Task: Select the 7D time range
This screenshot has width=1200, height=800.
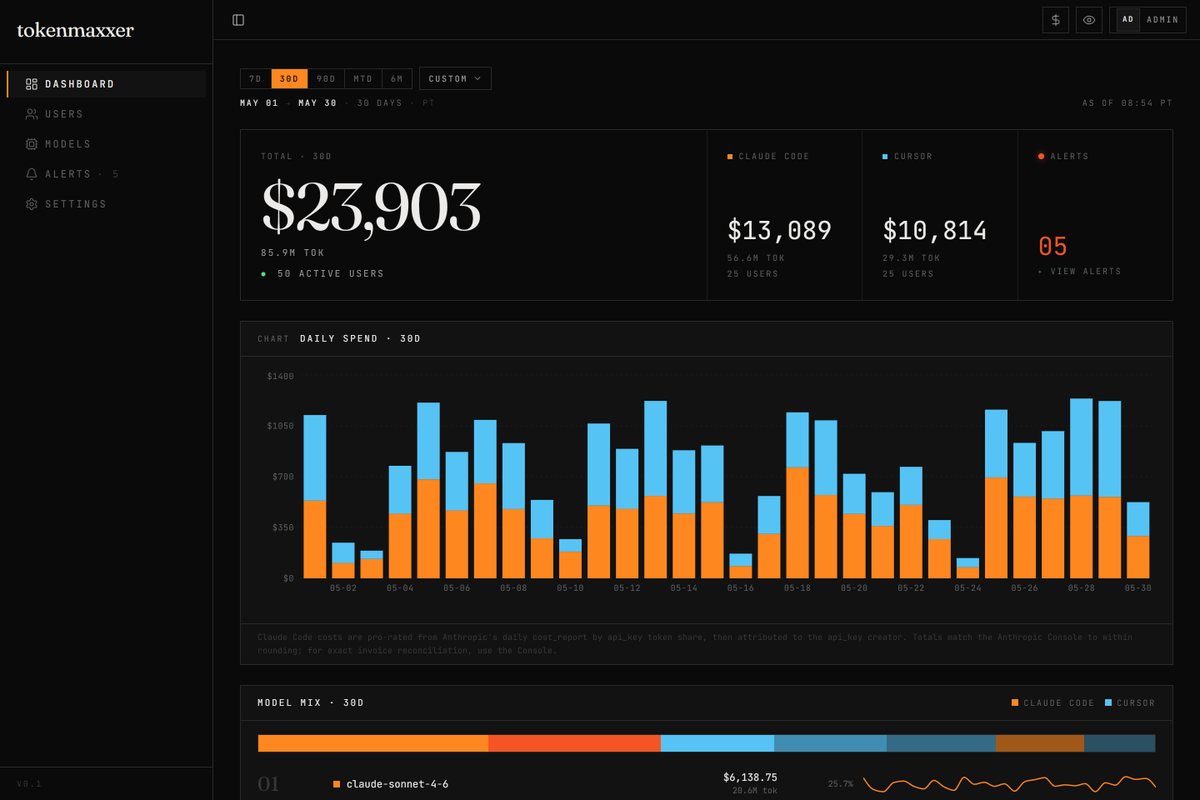Action: (255, 78)
